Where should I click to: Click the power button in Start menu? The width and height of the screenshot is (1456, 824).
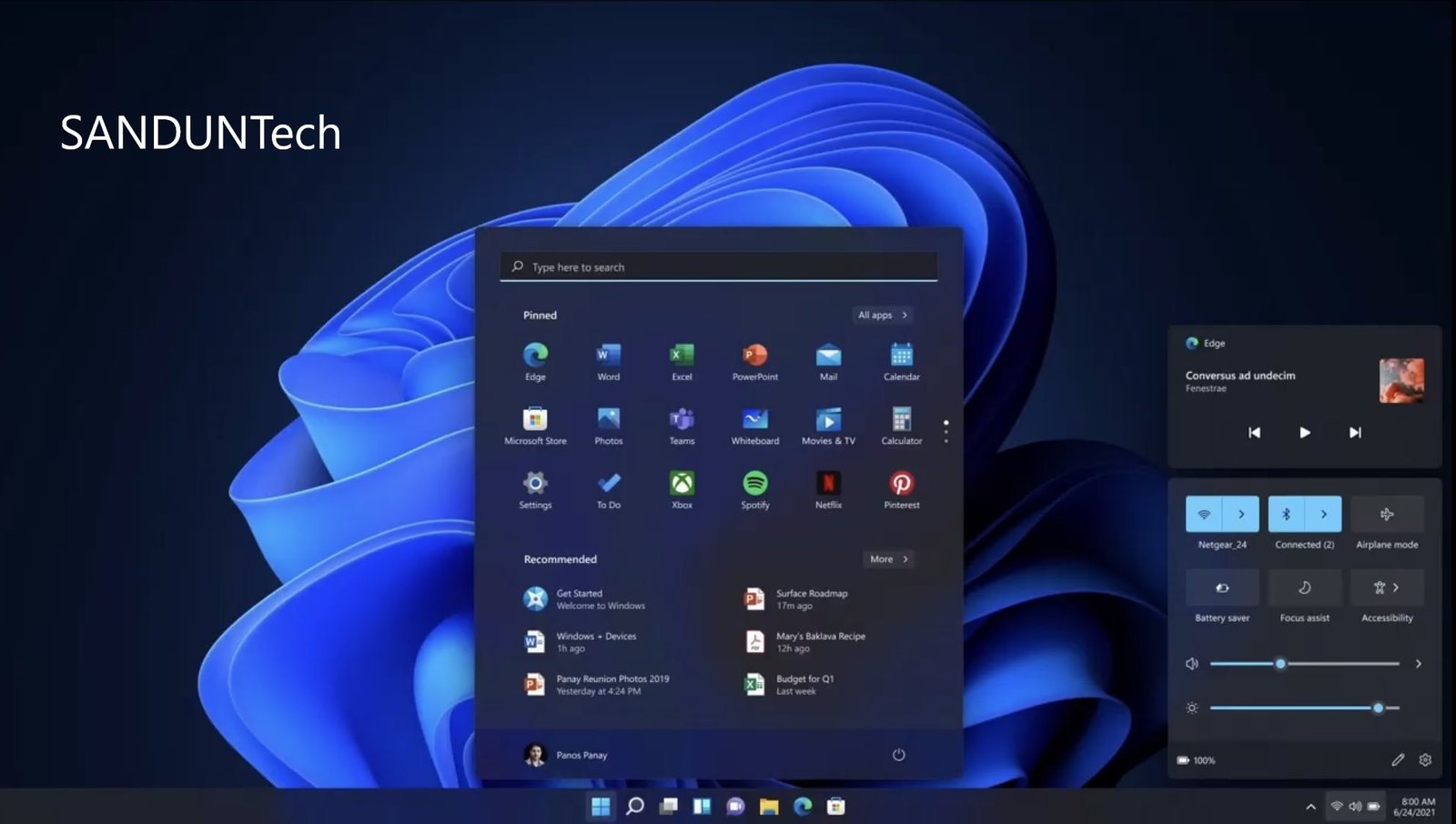(x=898, y=755)
